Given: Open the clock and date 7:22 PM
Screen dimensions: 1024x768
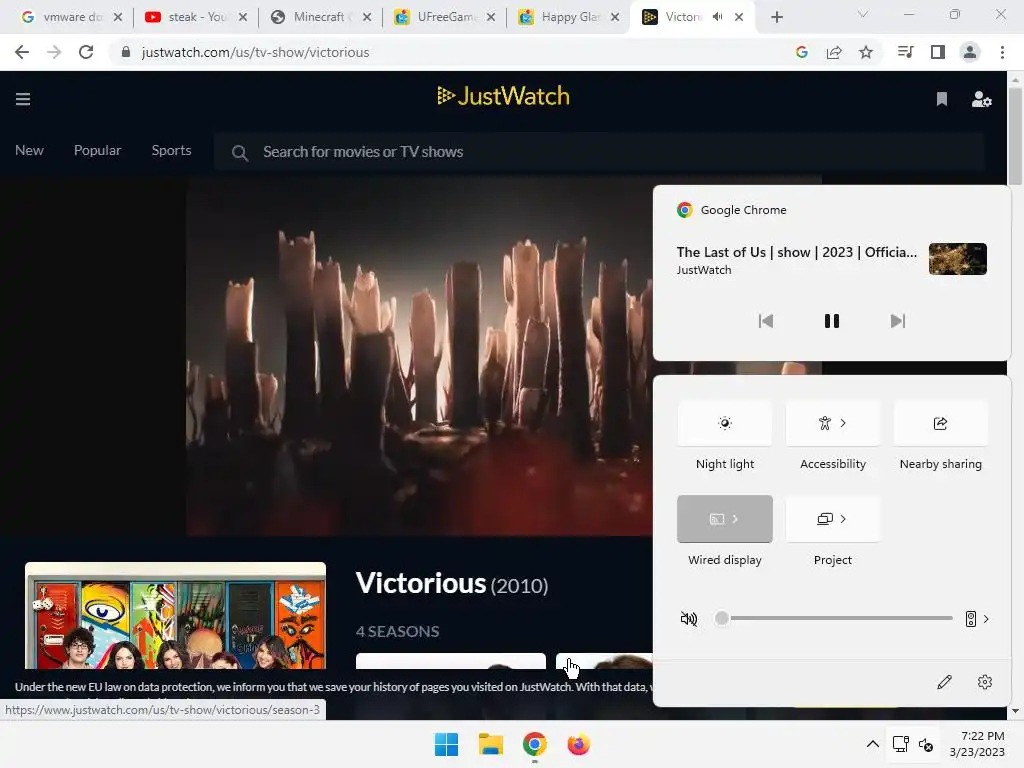Looking at the screenshot, I should click(977, 744).
